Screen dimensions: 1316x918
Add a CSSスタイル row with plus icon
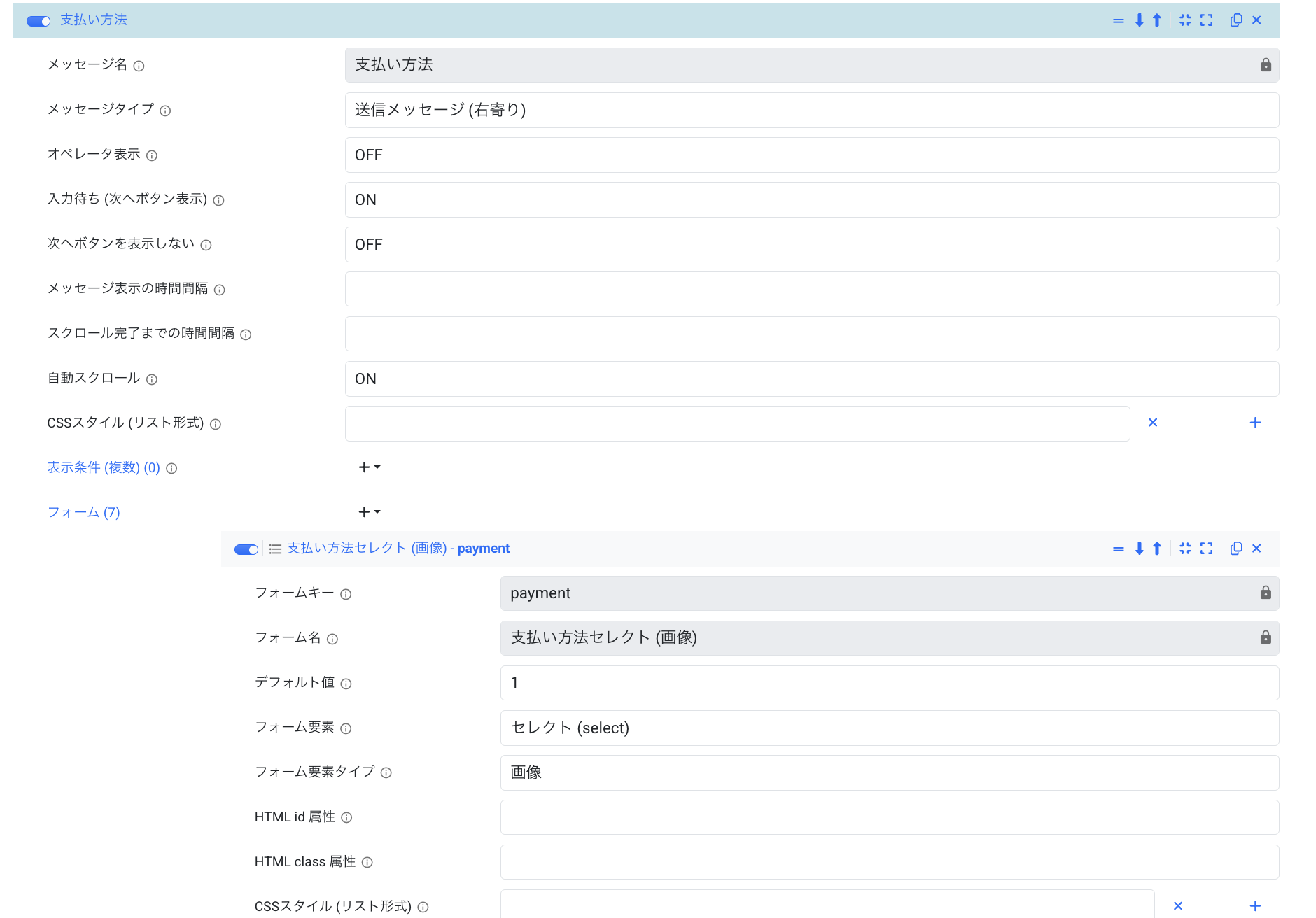point(1255,423)
